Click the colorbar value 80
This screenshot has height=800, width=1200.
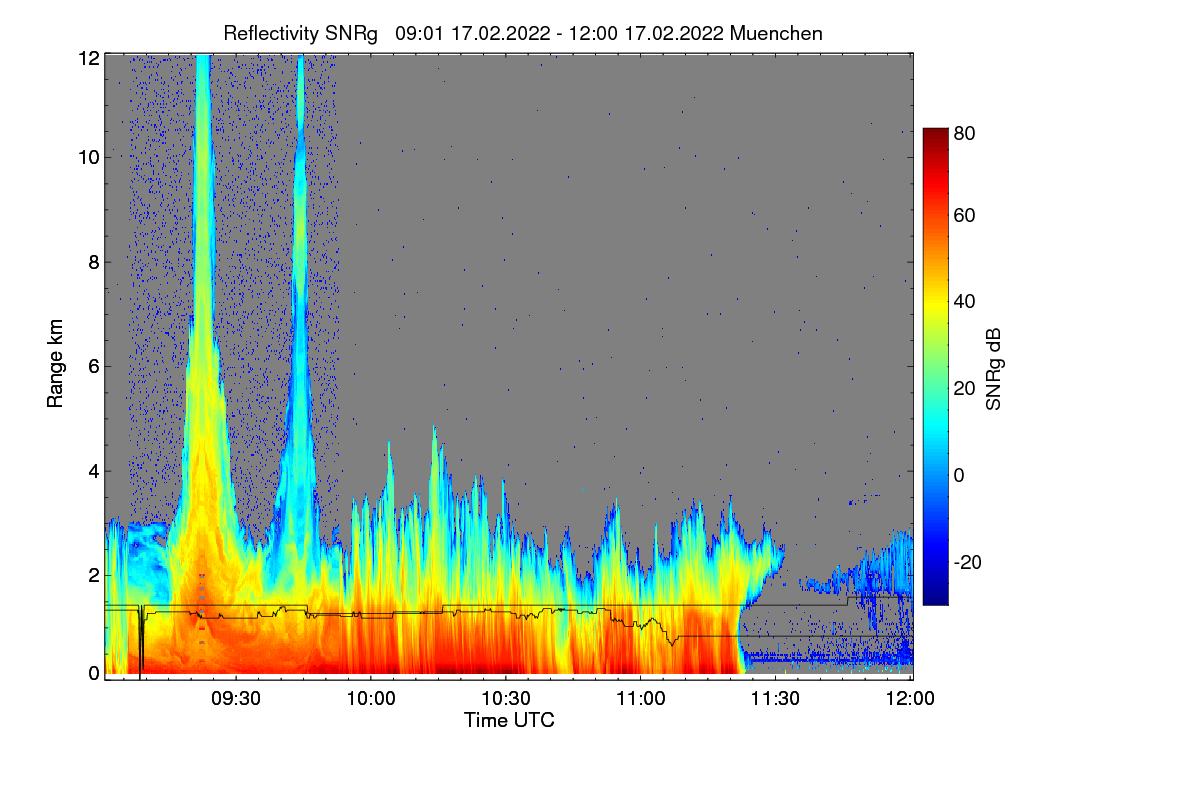964,133
